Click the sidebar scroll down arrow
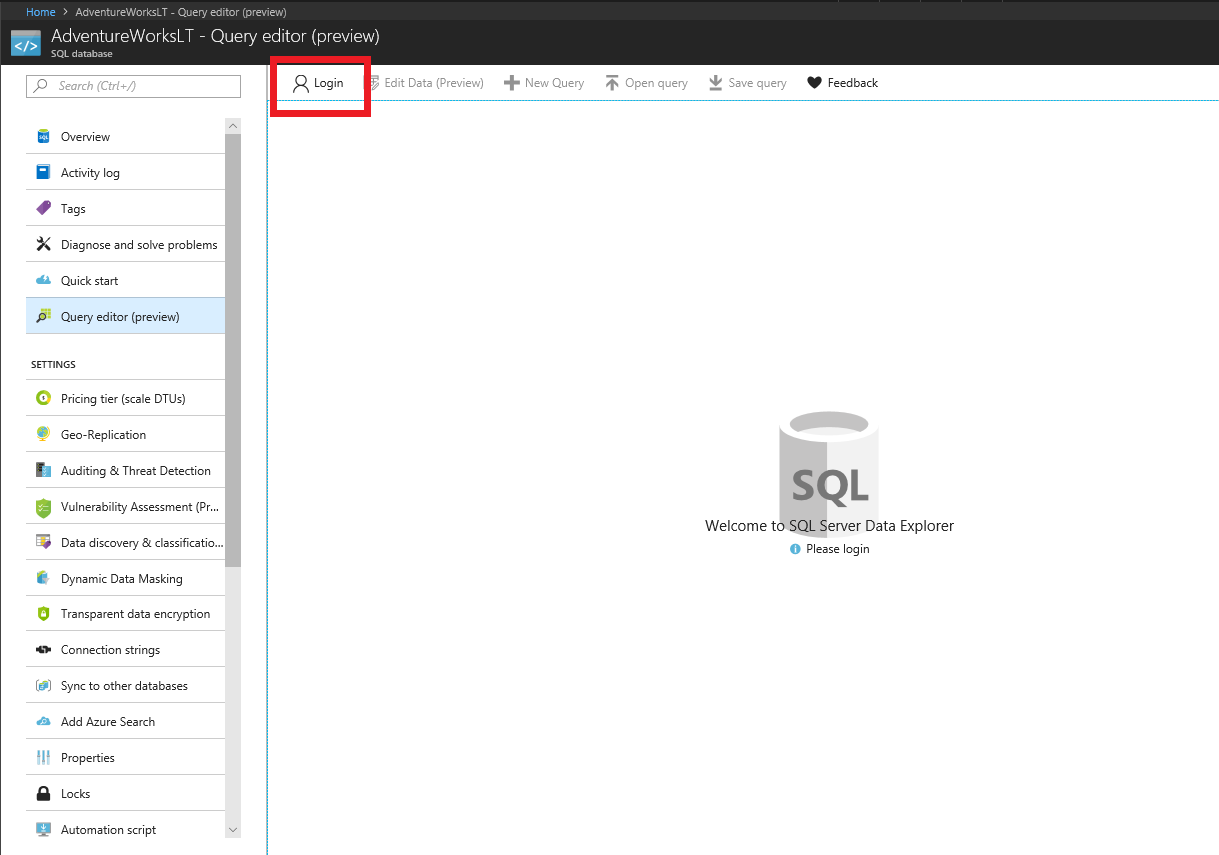Image resolution: width=1219 pixels, height=855 pixels. tap(233, 829)
